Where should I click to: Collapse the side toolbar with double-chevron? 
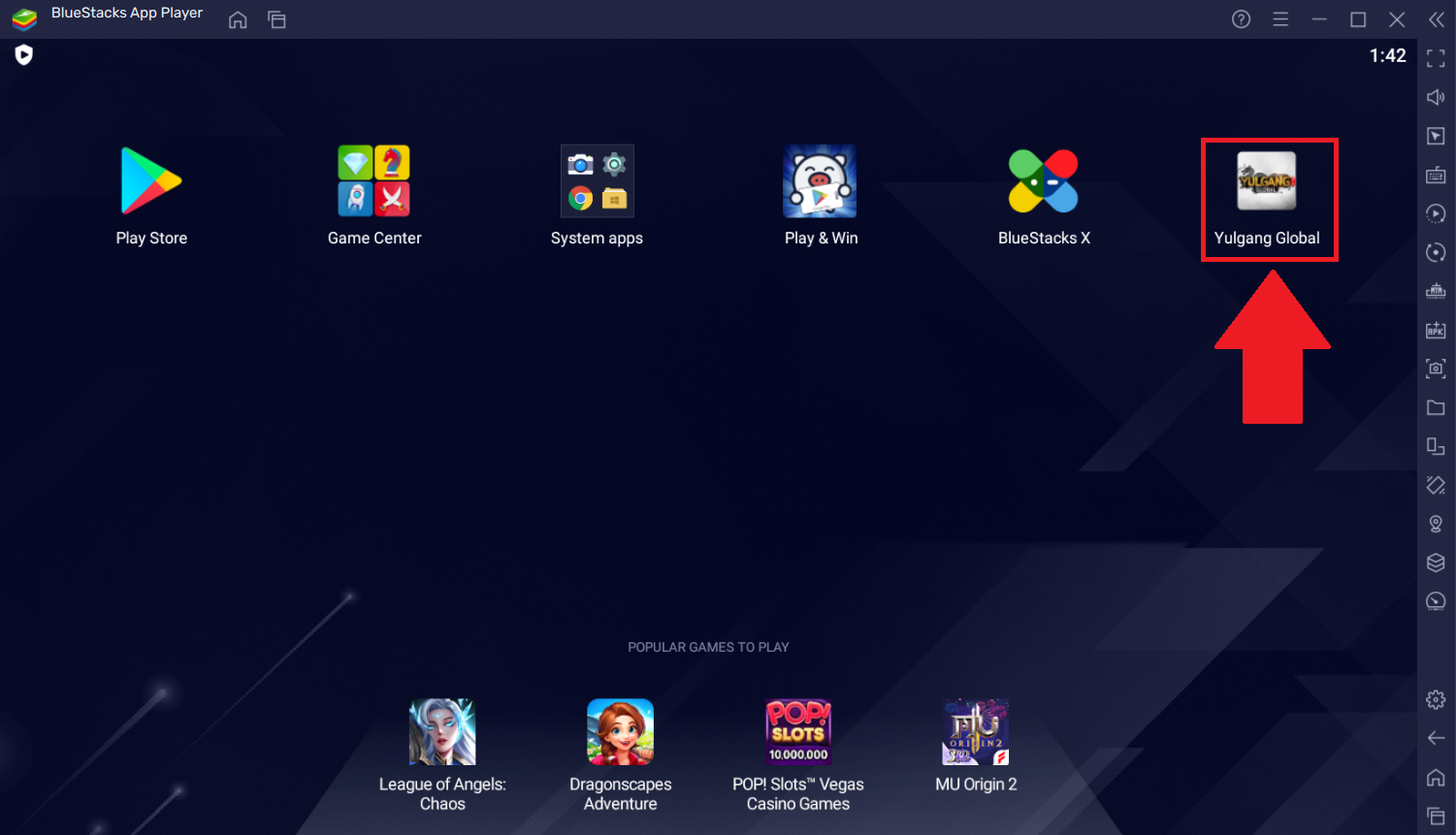[x=1437, y=19]
